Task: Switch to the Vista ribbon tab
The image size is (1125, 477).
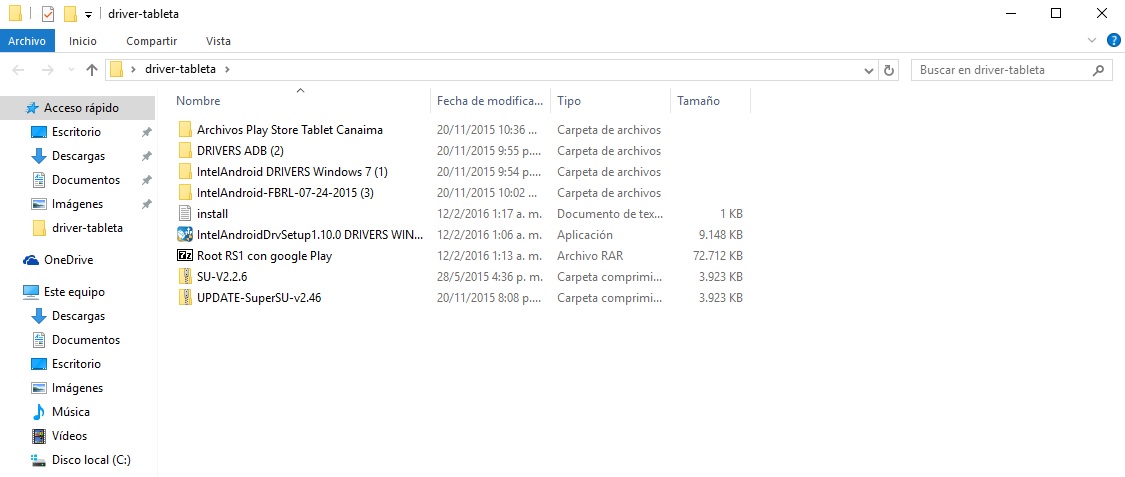Action: click(x=218, y=41)
